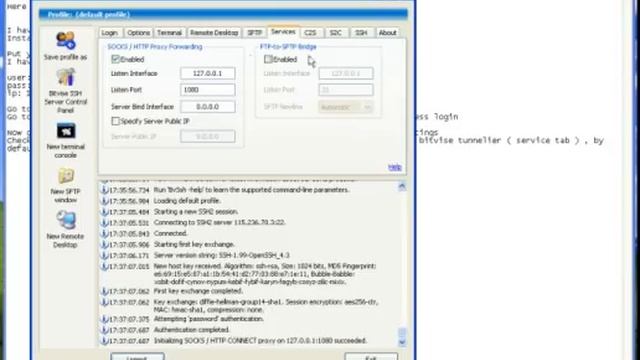Open log entry icon for 'Connected.'
Viewport: 640px width, 360px height.
(x=104, y=233)
